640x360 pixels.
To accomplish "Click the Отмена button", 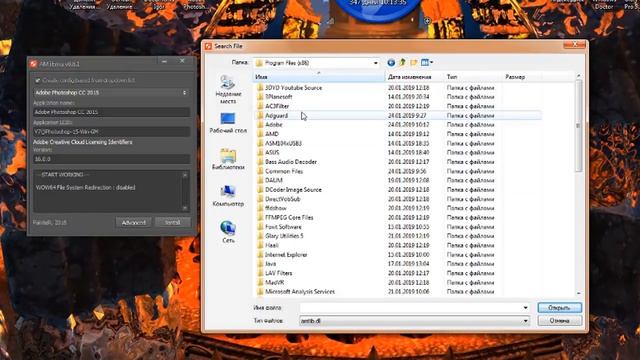I will pos(560,321).
